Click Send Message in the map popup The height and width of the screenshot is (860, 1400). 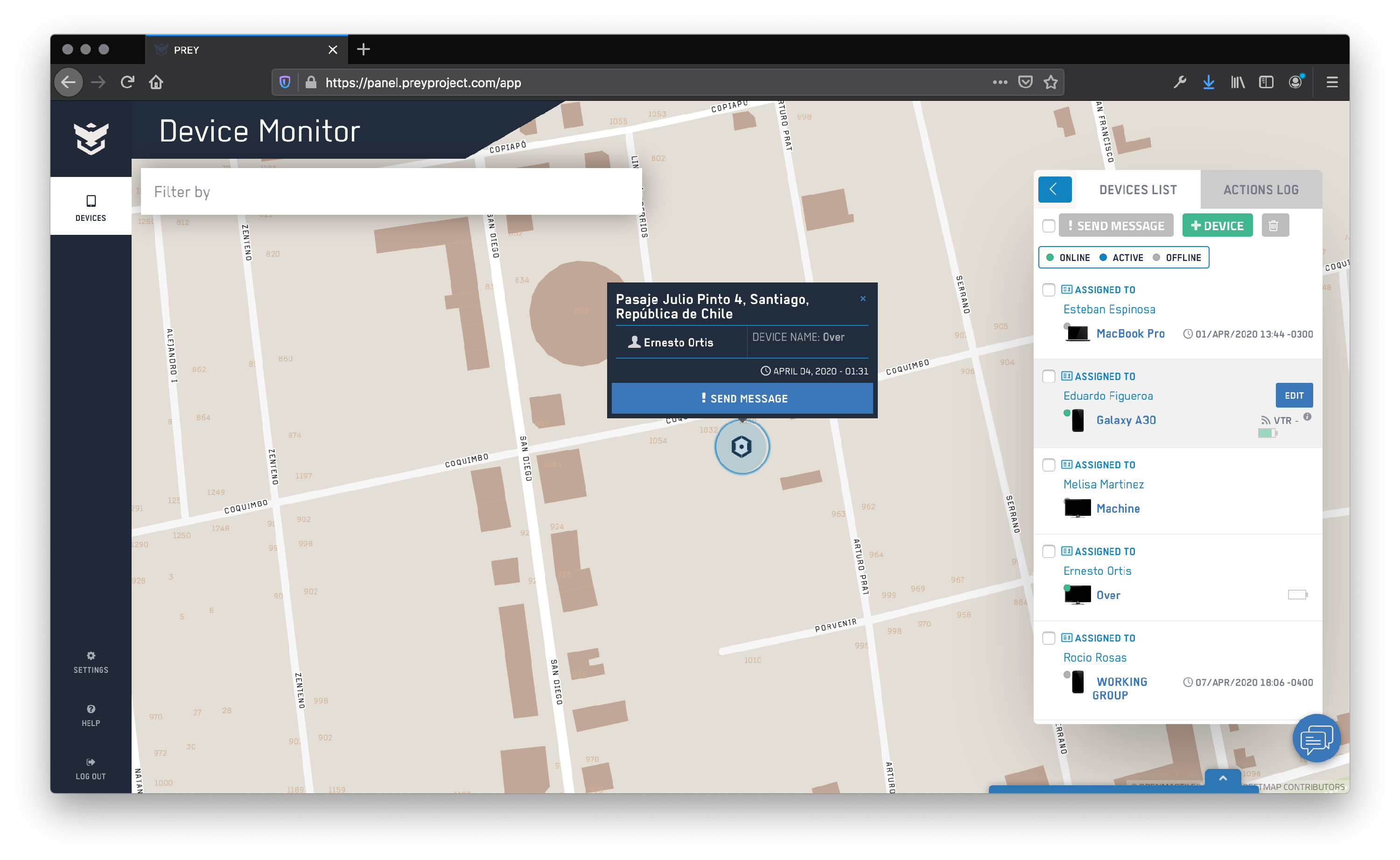point(742,399)
